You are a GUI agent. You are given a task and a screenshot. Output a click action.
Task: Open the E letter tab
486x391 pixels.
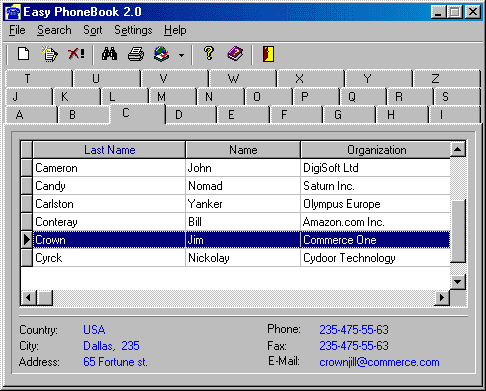coord(243,115)
